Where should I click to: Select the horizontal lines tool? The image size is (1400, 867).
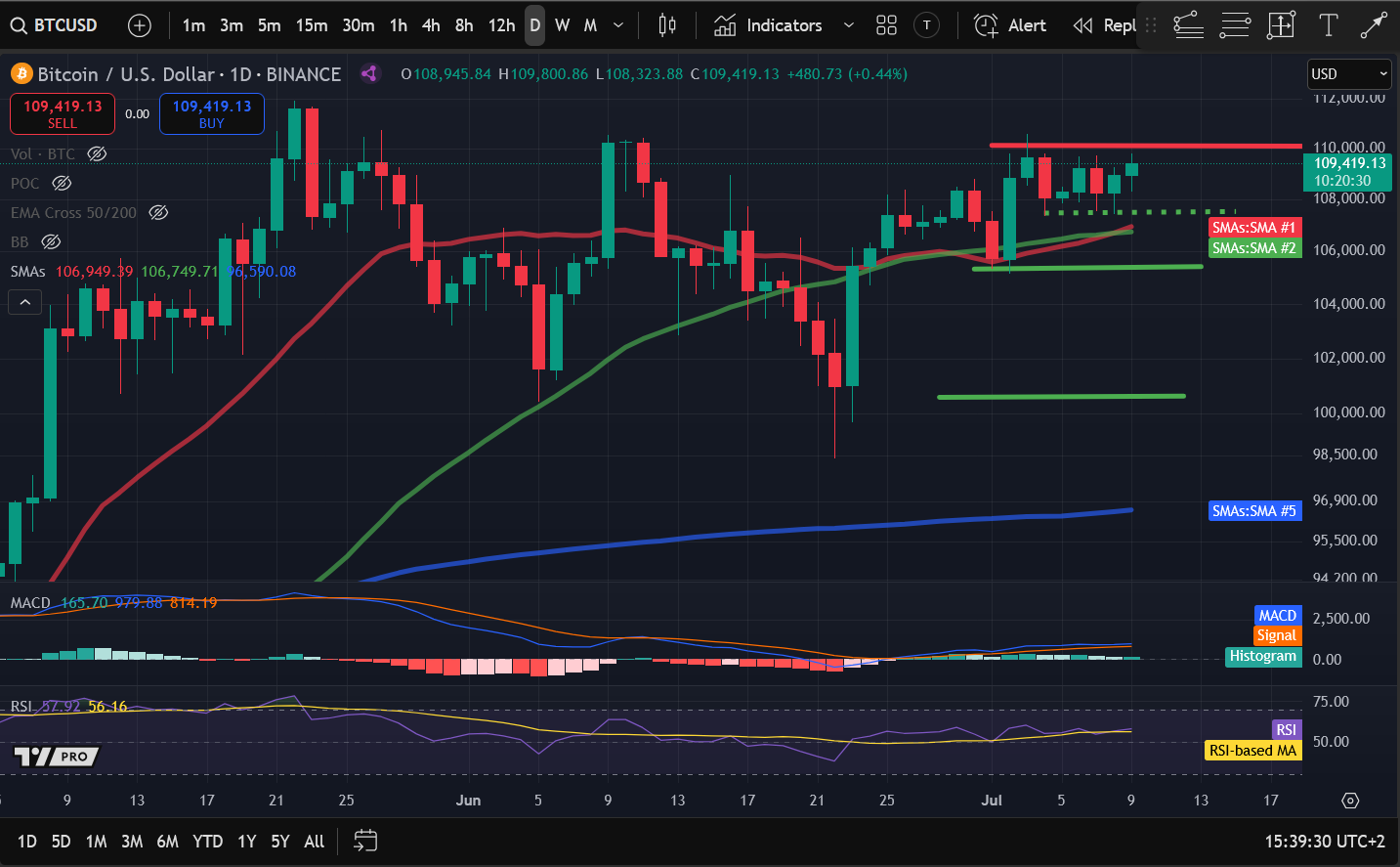point(1235,25)
